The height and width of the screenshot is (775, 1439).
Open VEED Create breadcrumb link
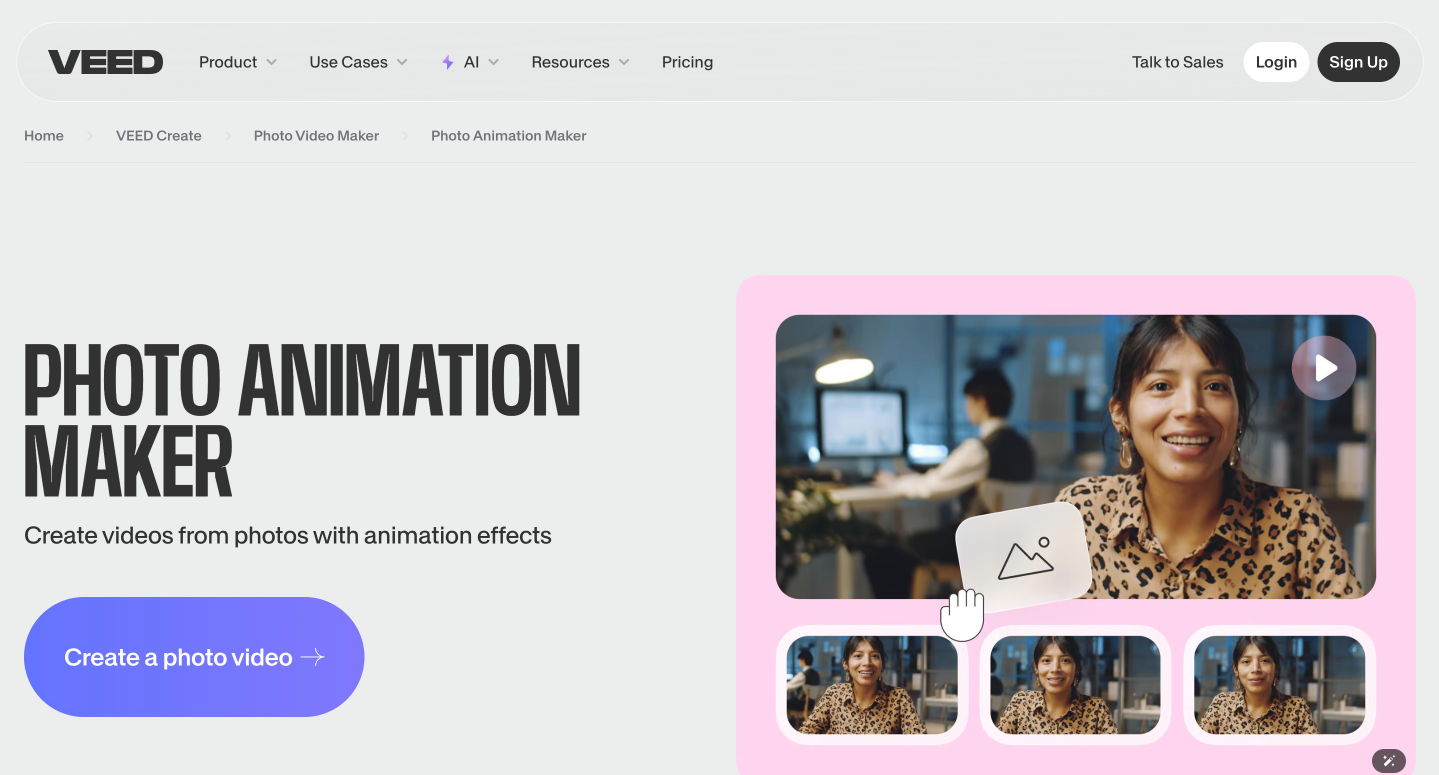[159, 136]
